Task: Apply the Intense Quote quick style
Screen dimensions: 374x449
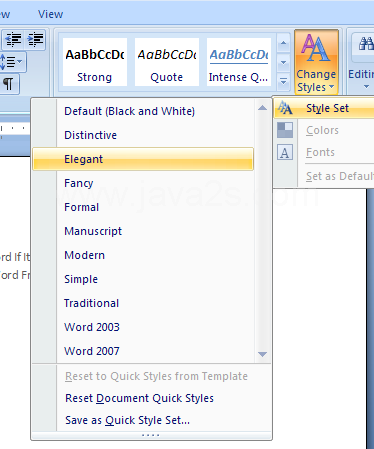Action: 239,62
